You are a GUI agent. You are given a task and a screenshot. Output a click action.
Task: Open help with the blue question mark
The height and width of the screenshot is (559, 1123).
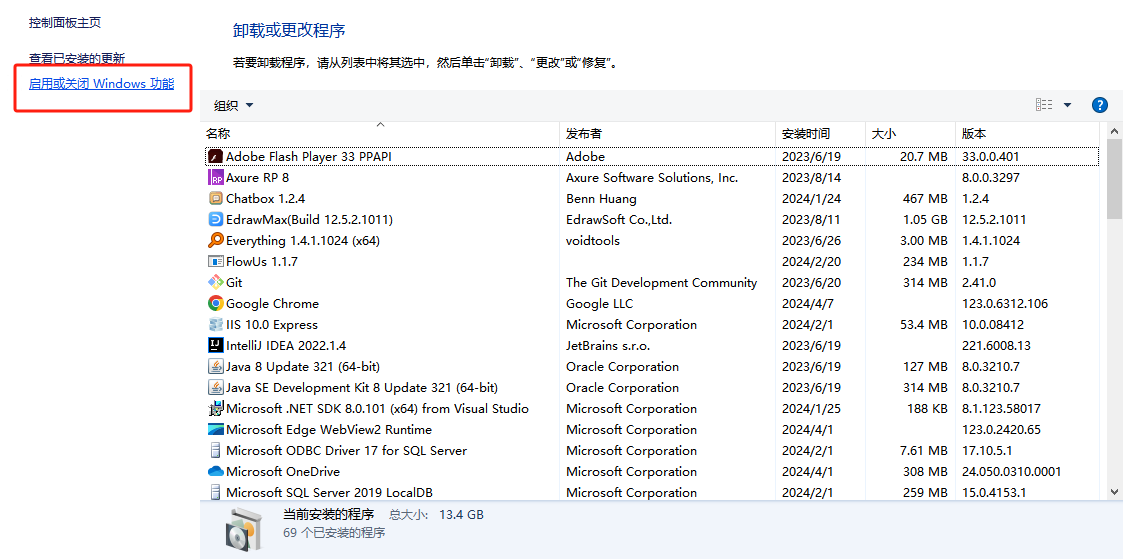1099,105
